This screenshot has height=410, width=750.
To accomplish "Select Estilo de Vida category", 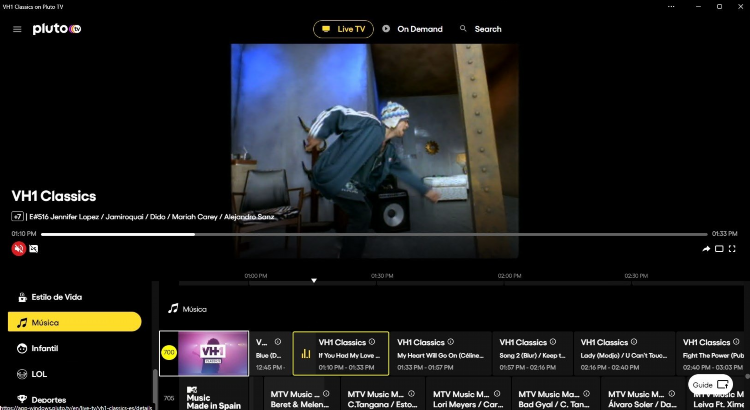I will coord(75,297).
